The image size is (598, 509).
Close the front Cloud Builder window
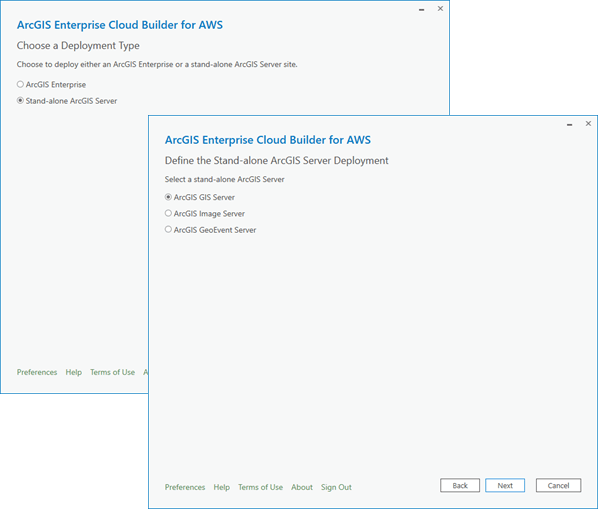588,124
